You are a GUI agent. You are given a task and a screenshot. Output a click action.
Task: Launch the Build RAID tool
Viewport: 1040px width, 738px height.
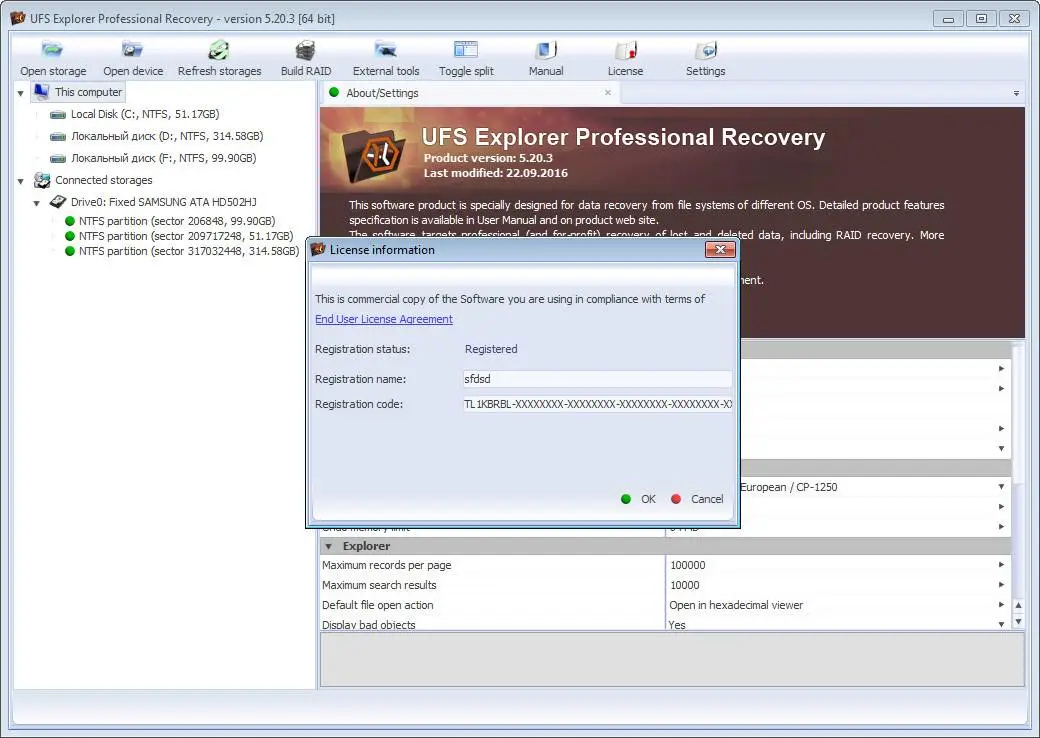pyautogui.click(x=306, y=50)
